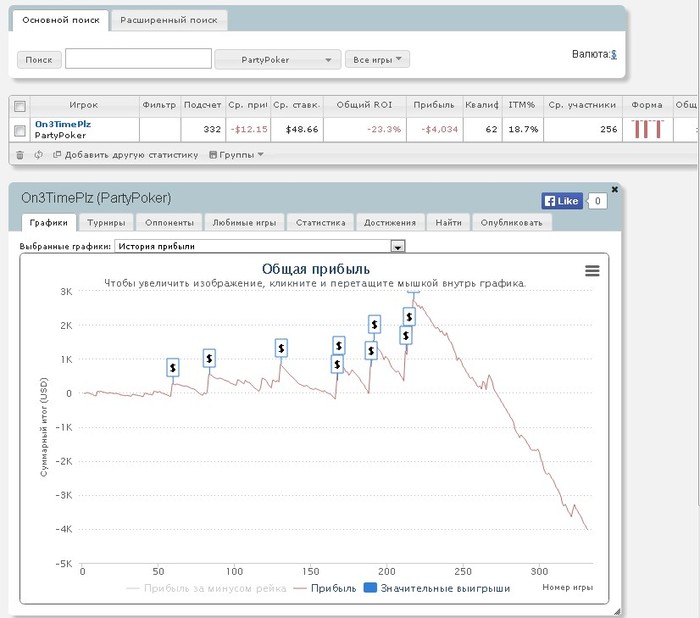Click the Like count box showing 0

click(597, 201)
